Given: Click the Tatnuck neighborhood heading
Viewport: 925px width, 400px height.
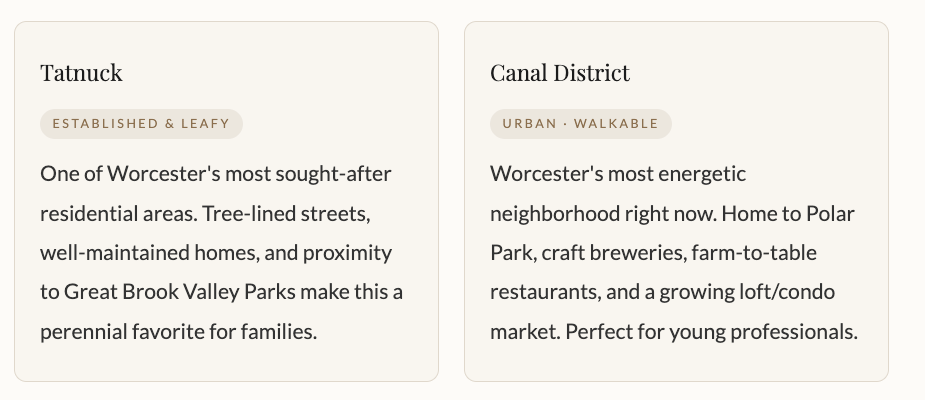Looking at the screenshot, I should click(81, 73).
